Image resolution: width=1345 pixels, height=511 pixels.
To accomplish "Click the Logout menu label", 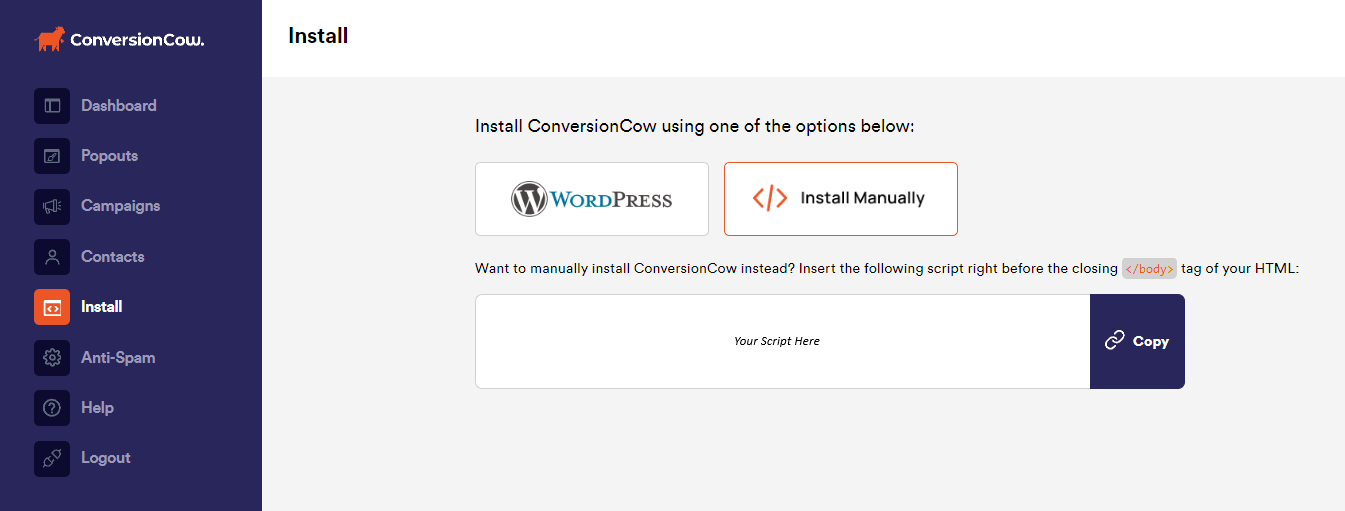I will point(106,458).
